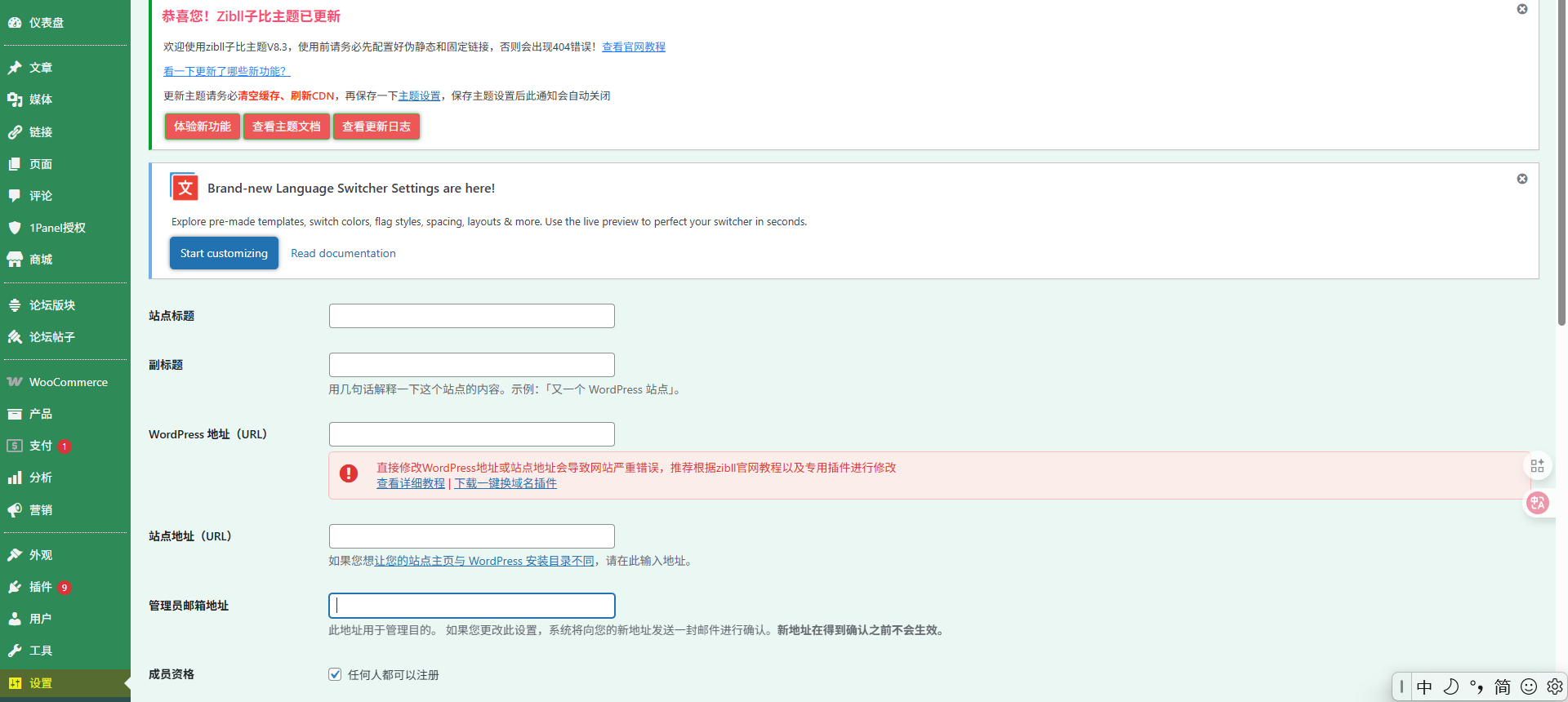
Task: Click the 查看更新日志 button
Action: 376,127
